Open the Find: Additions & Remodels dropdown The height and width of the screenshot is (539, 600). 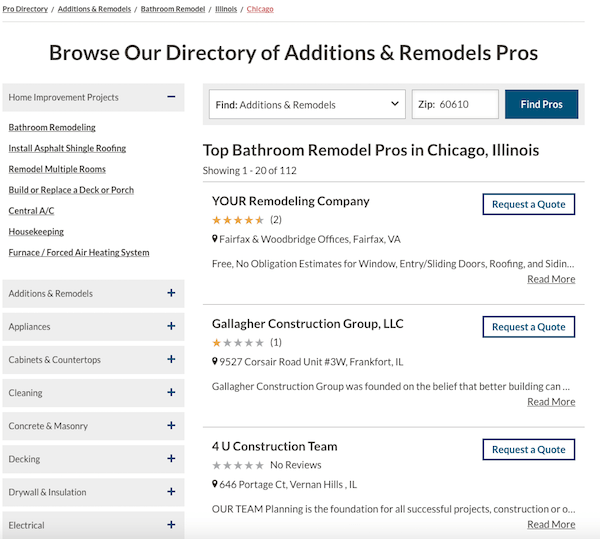[307, 104]
